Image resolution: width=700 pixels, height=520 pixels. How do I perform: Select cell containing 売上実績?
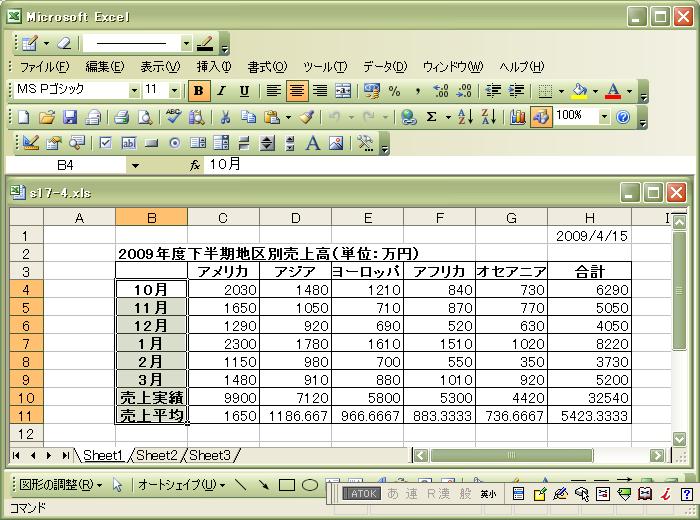pyautogui.click(x=151, y=397)
